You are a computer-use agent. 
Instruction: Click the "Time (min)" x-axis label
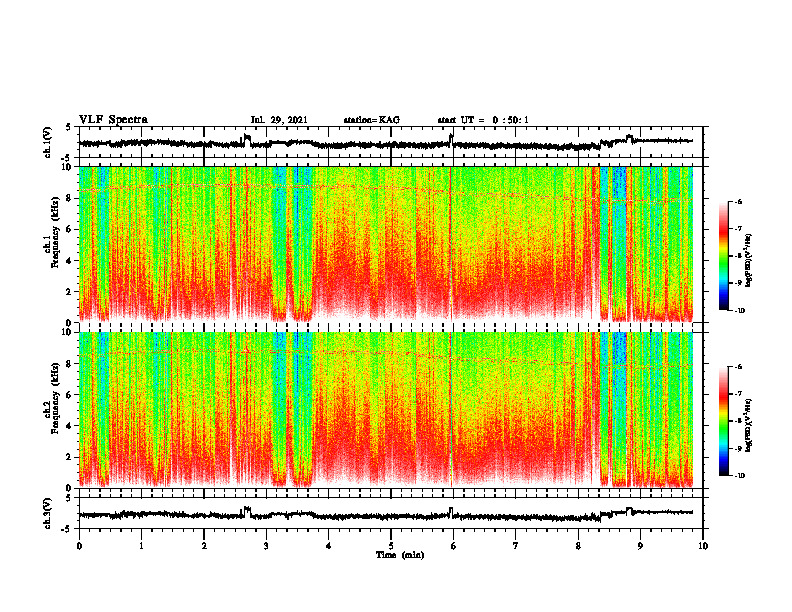(x=400, y=555)
